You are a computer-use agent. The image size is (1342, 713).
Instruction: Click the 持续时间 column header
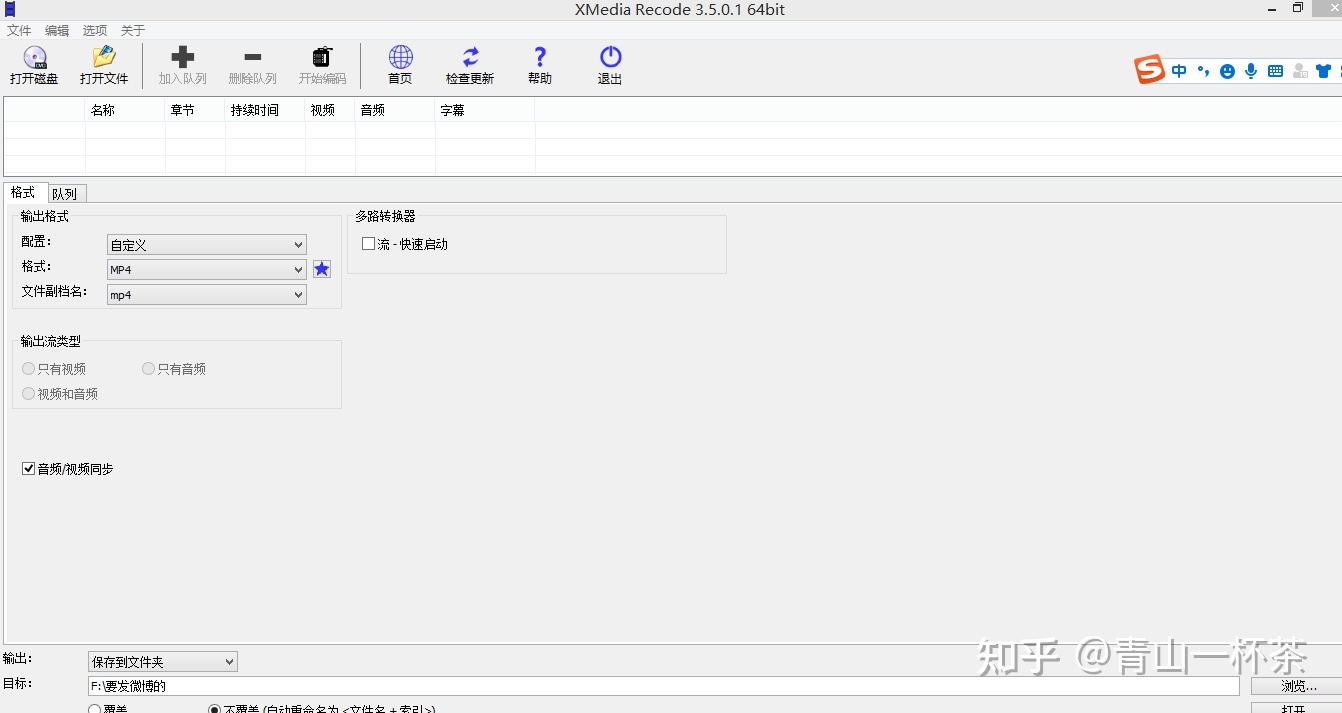[265, 110]
